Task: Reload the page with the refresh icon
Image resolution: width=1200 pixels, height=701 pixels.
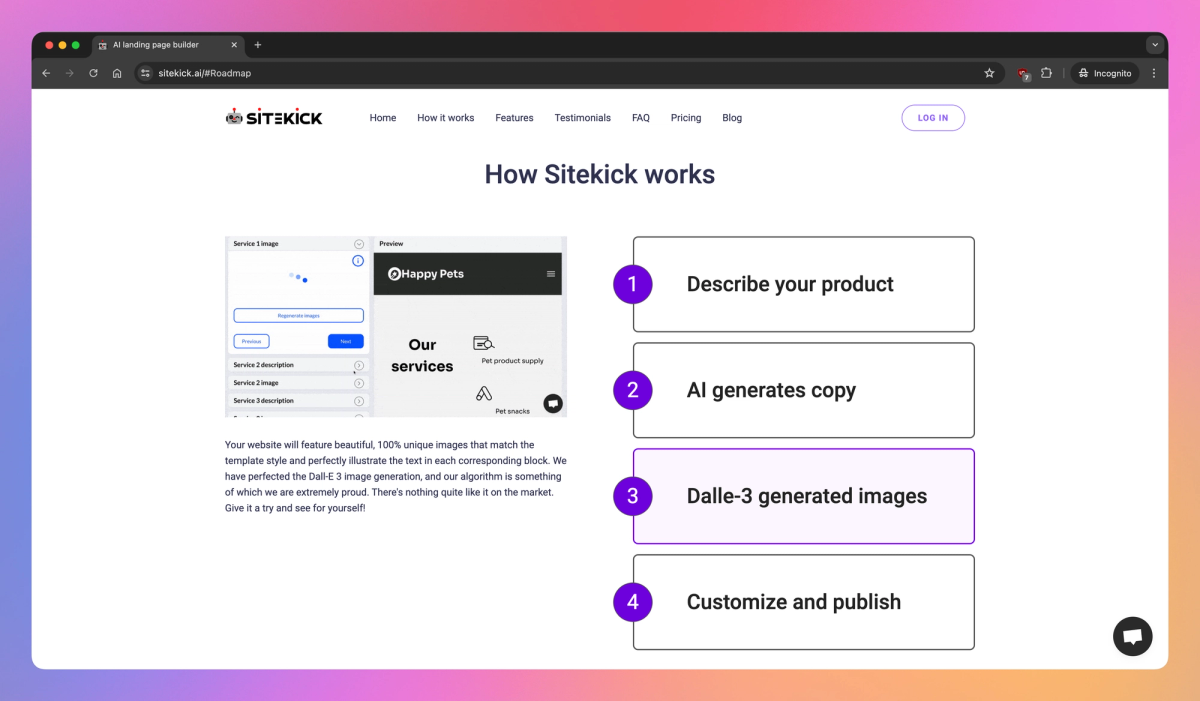Action: point(93,73)
